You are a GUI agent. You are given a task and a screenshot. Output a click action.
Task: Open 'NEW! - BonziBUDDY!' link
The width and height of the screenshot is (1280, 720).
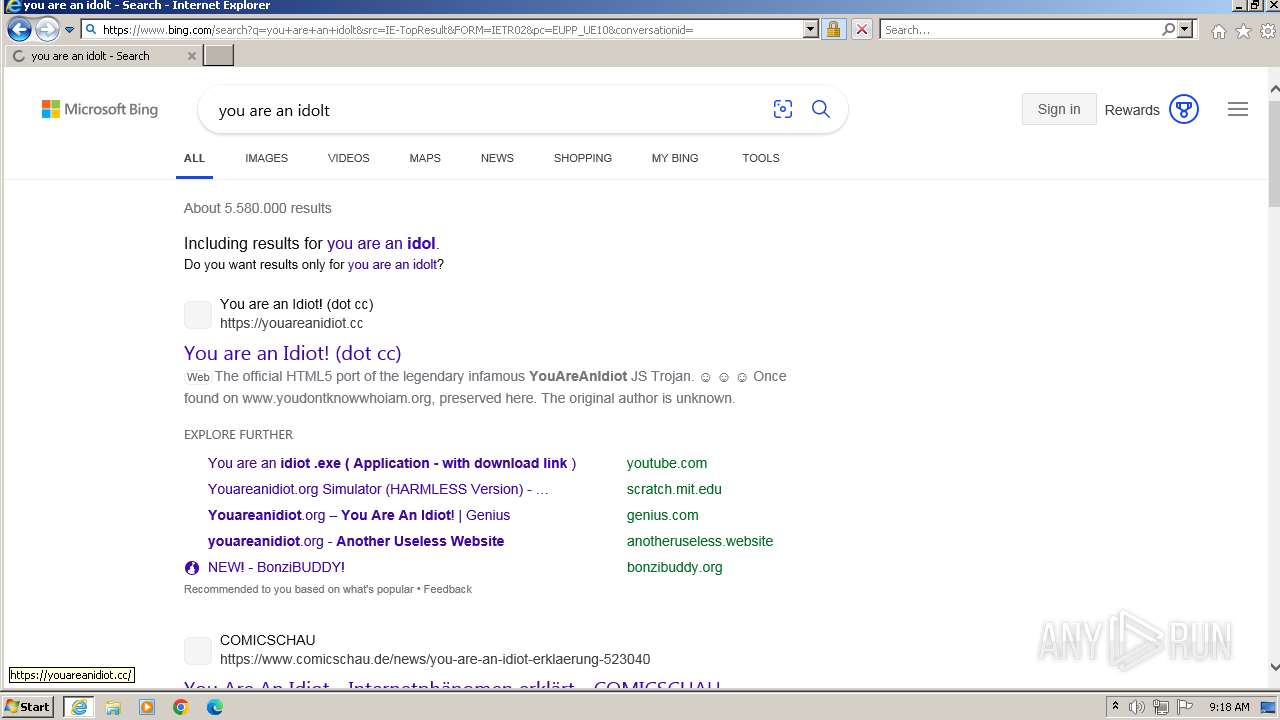click(276, 567)
